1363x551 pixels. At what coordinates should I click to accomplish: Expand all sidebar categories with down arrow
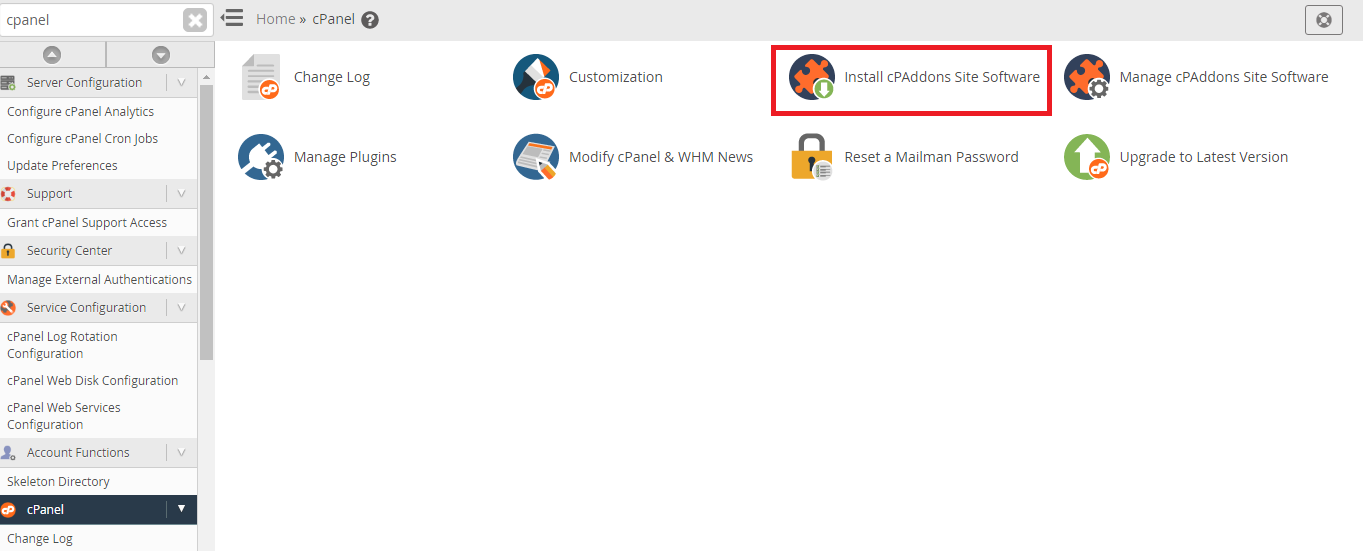[x=160, y=55]
